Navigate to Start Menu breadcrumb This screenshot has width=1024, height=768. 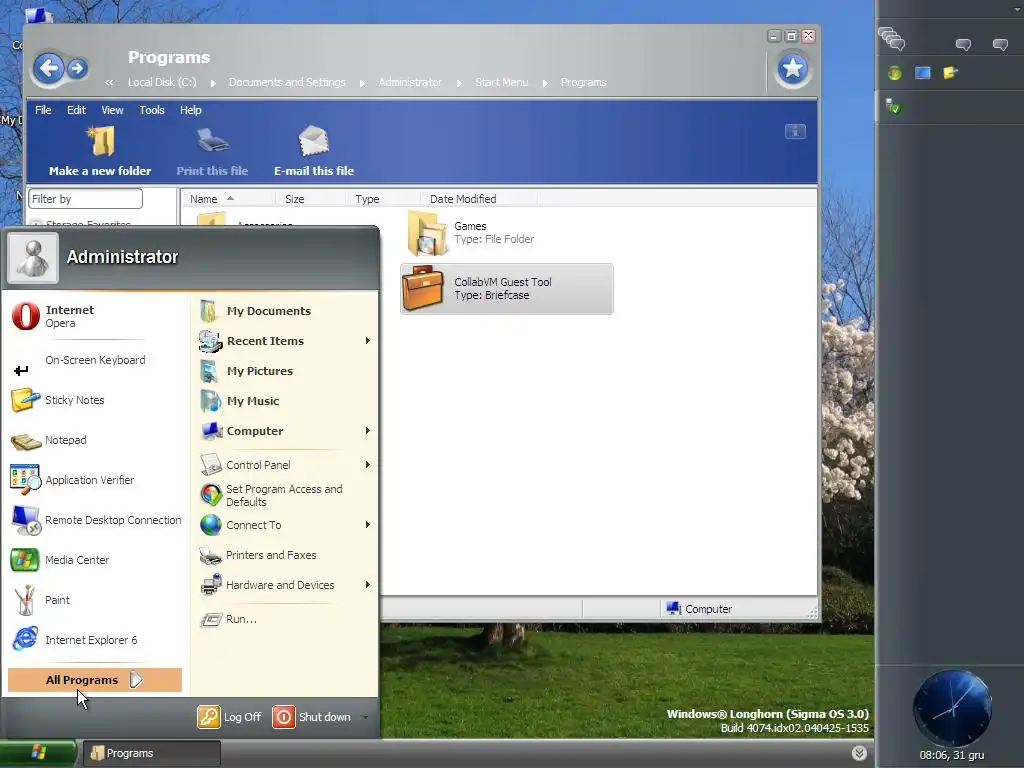click(x=502, y=82)
